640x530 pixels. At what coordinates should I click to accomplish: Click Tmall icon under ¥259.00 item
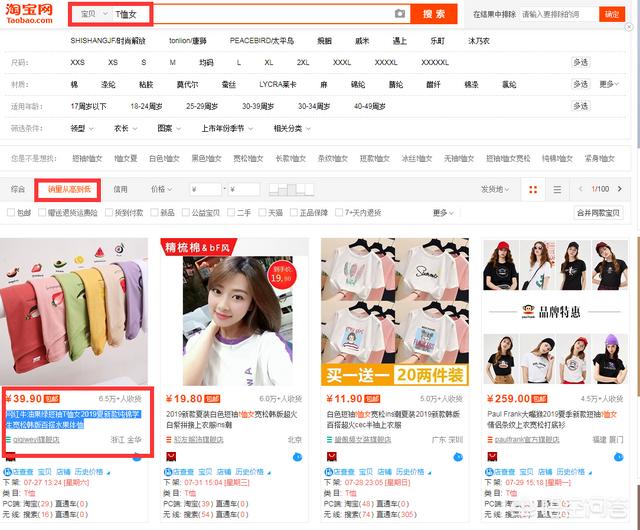492,456
